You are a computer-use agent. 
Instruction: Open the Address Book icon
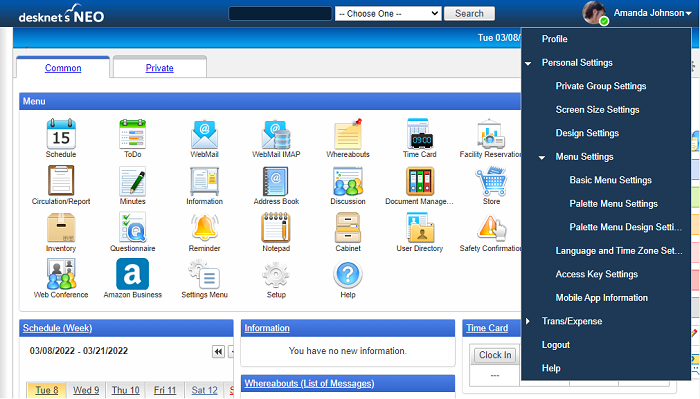click(276, 181)
